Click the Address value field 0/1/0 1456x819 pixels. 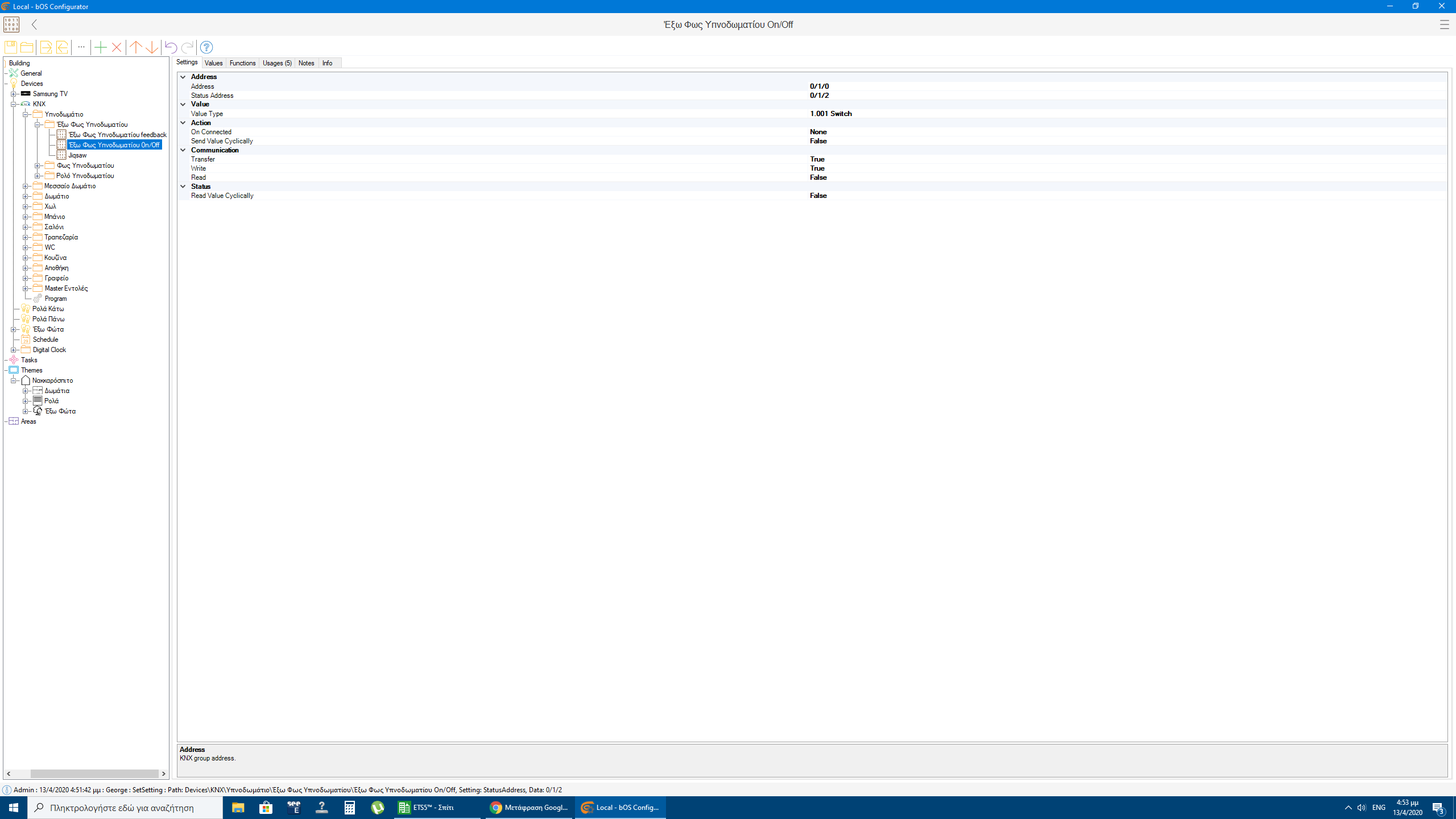pyautogui.click(x=820, y=86)
